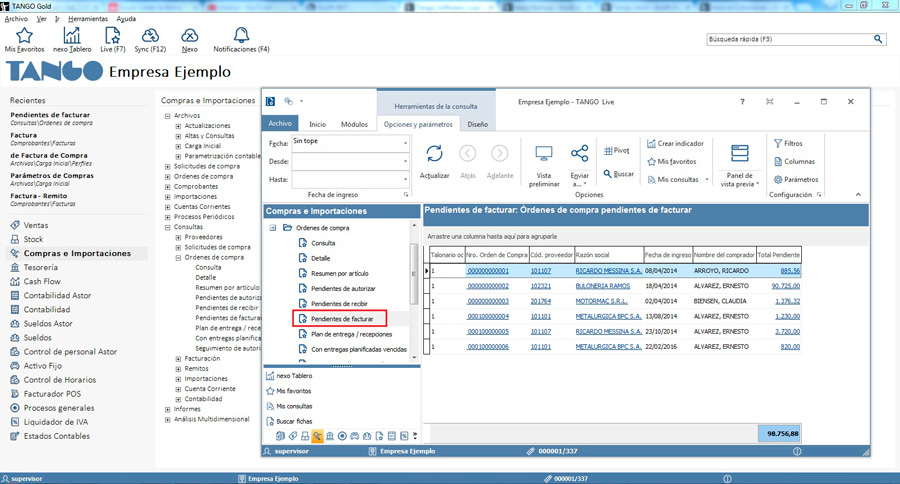Click Archivo tab in Live window
The width and height of the screenshot is (900, 484).
tap(280, 123)
